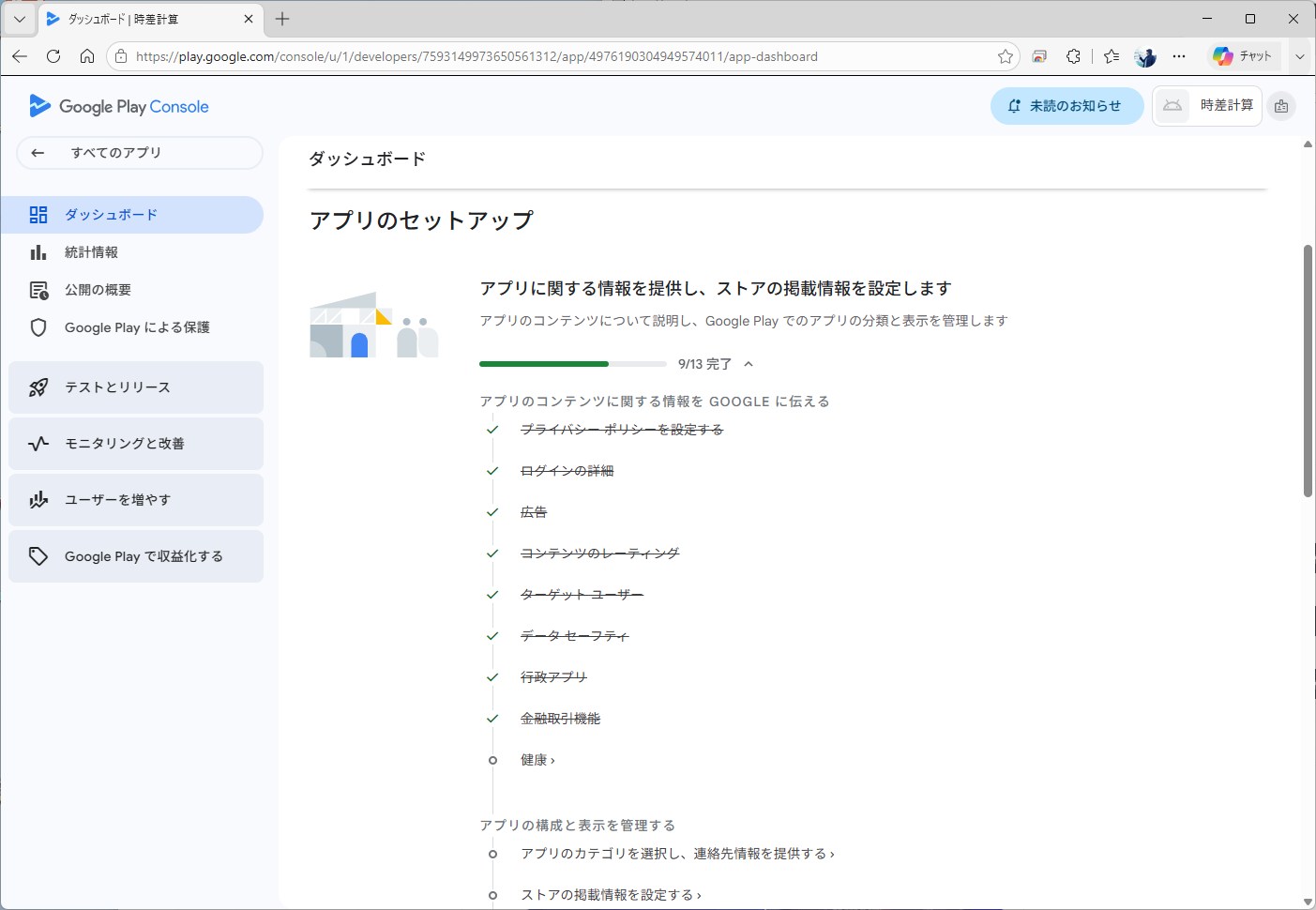Click the tag icon for Google Play で収益化する
Screen dimensions: 1316x910
pyautogui.click(x=38, y=556)
